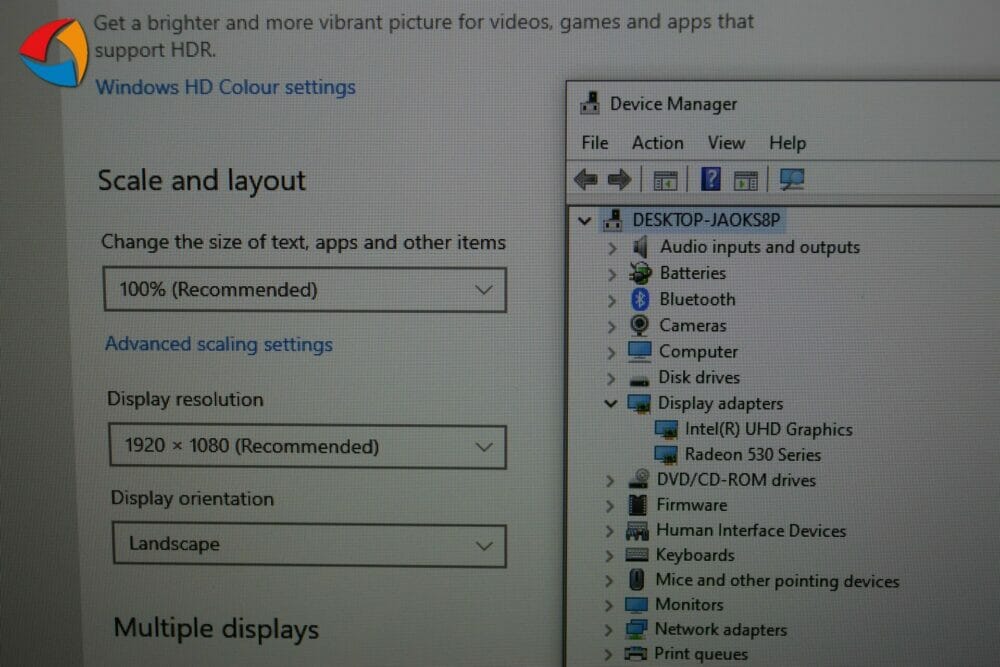Collapse the DESKTOP-JAOKS8P root node
This screenshot has height=667, width=1000.
point(584,221)
